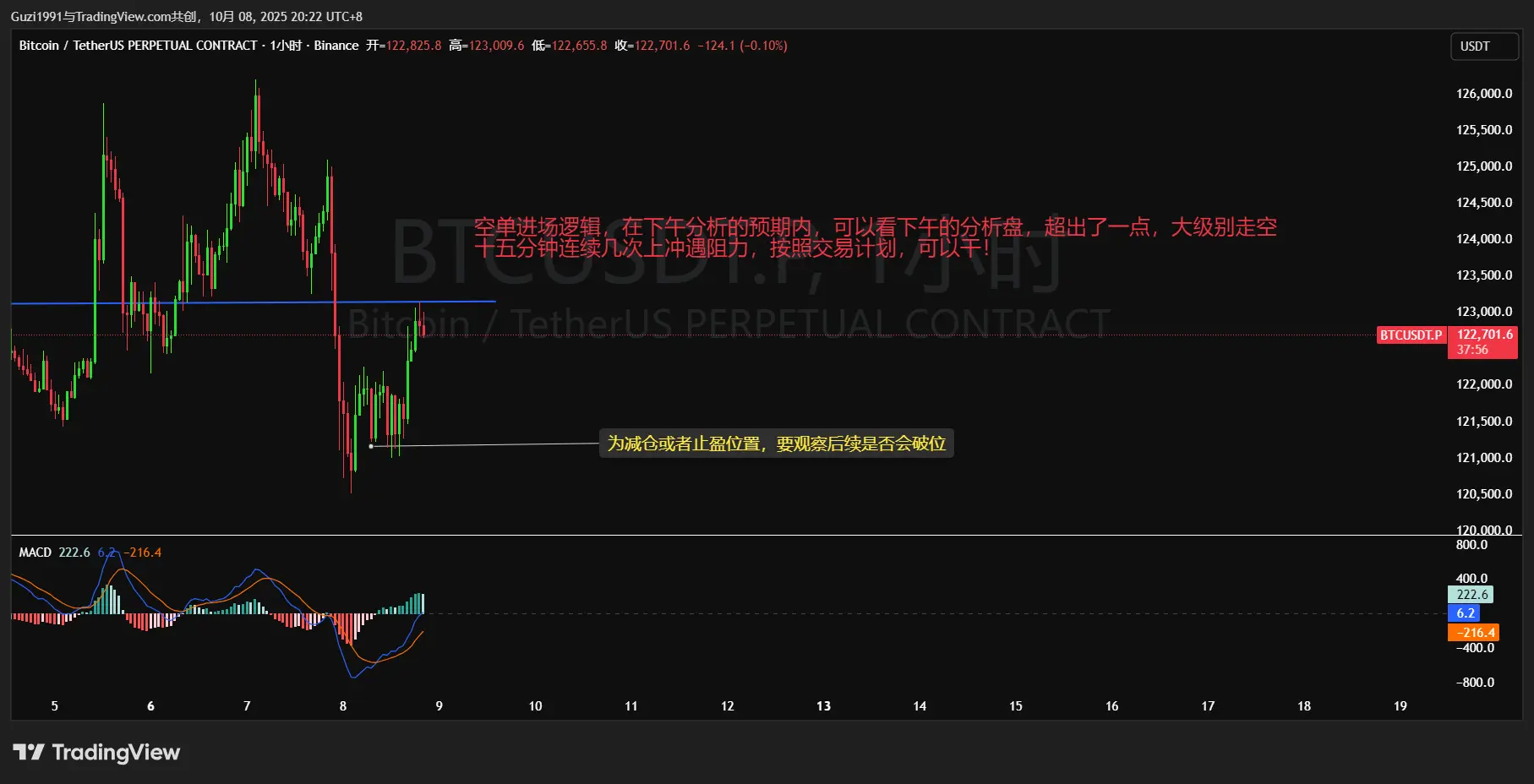Click the callout anchor dot near candles
The width and height of the screenshot is (1534, 784).
[x=371, y=446]
